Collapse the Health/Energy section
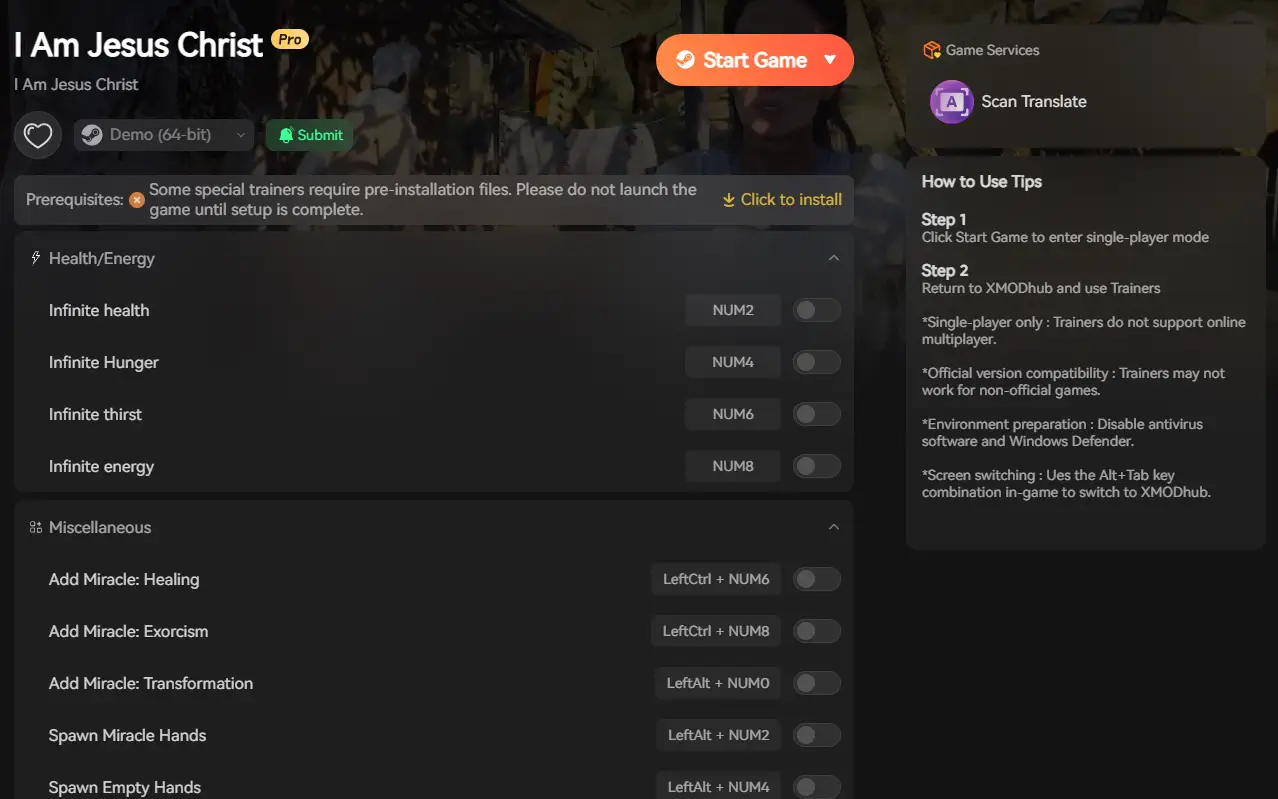Viewport: 1278px width, 799px height. (834, 258)
